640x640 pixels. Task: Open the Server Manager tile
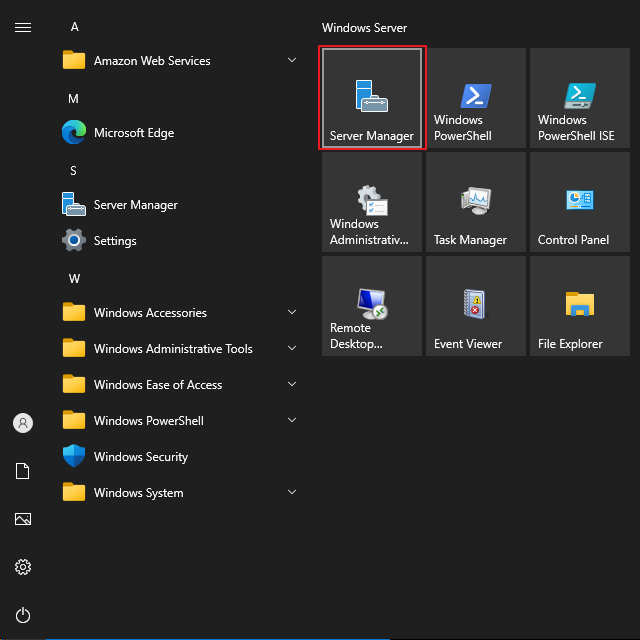coord(371,98)
